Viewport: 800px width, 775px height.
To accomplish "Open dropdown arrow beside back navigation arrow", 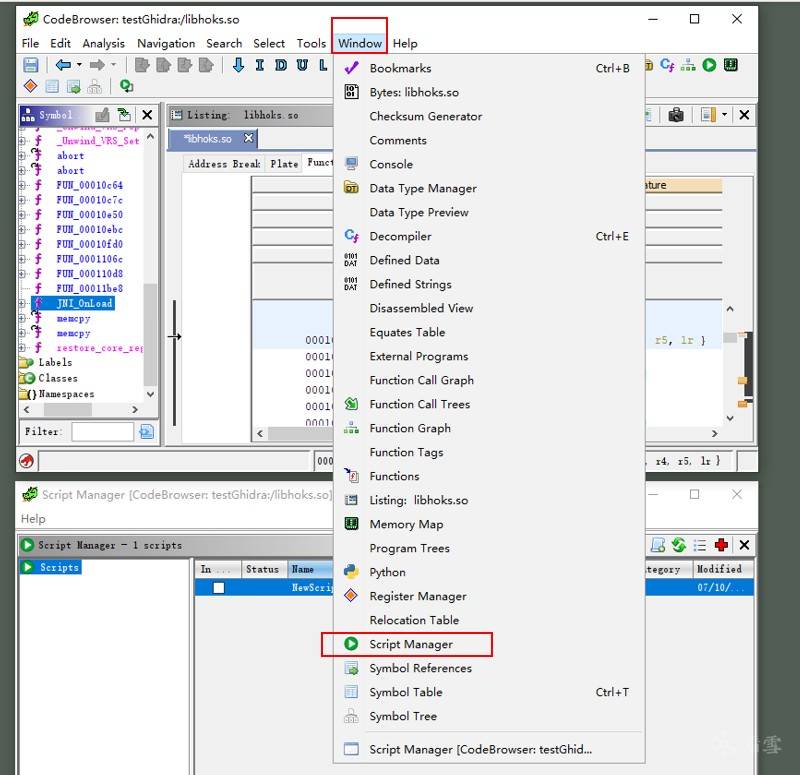I will 79,65.
